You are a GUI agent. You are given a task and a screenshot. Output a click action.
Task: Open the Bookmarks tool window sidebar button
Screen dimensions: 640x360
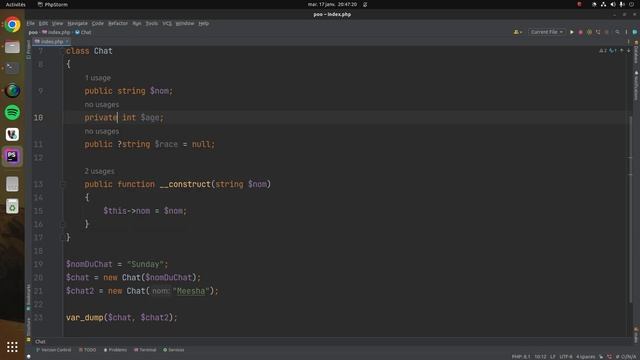click(x=28, y=297)
